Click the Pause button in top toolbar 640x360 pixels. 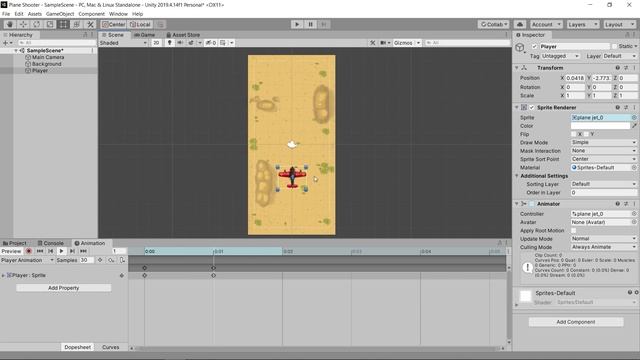[x=310, y=24]
